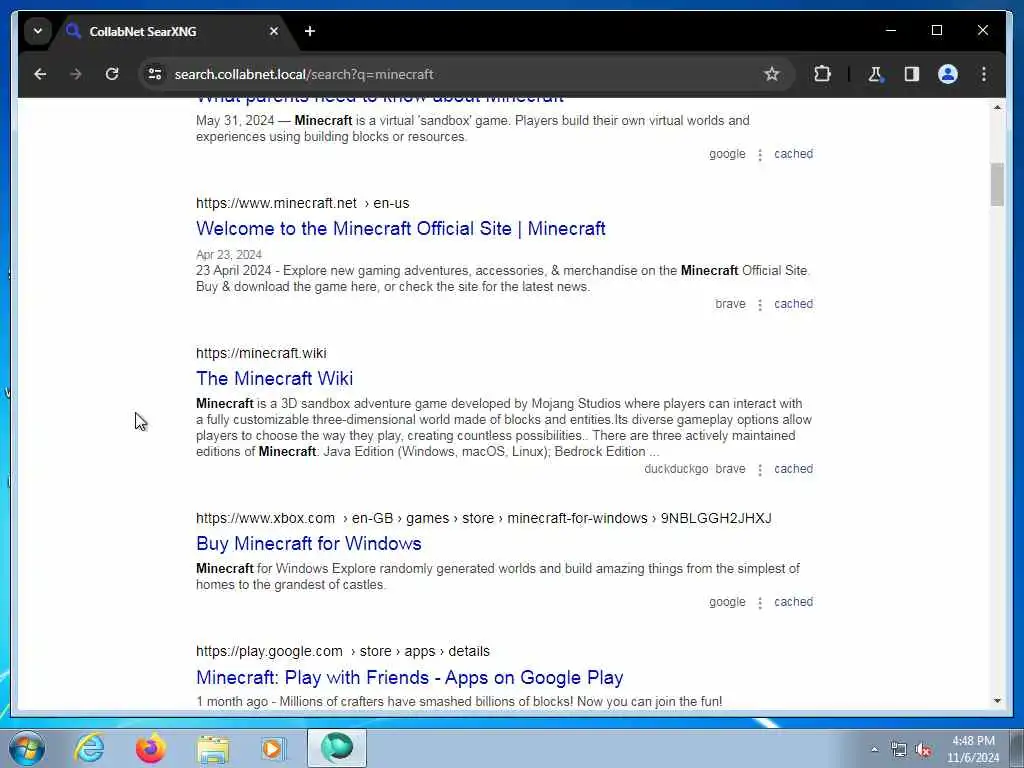Click the scrollbar down arrow
The image size is (1024, 768).
pyautogui.click(x=997, y=701)
